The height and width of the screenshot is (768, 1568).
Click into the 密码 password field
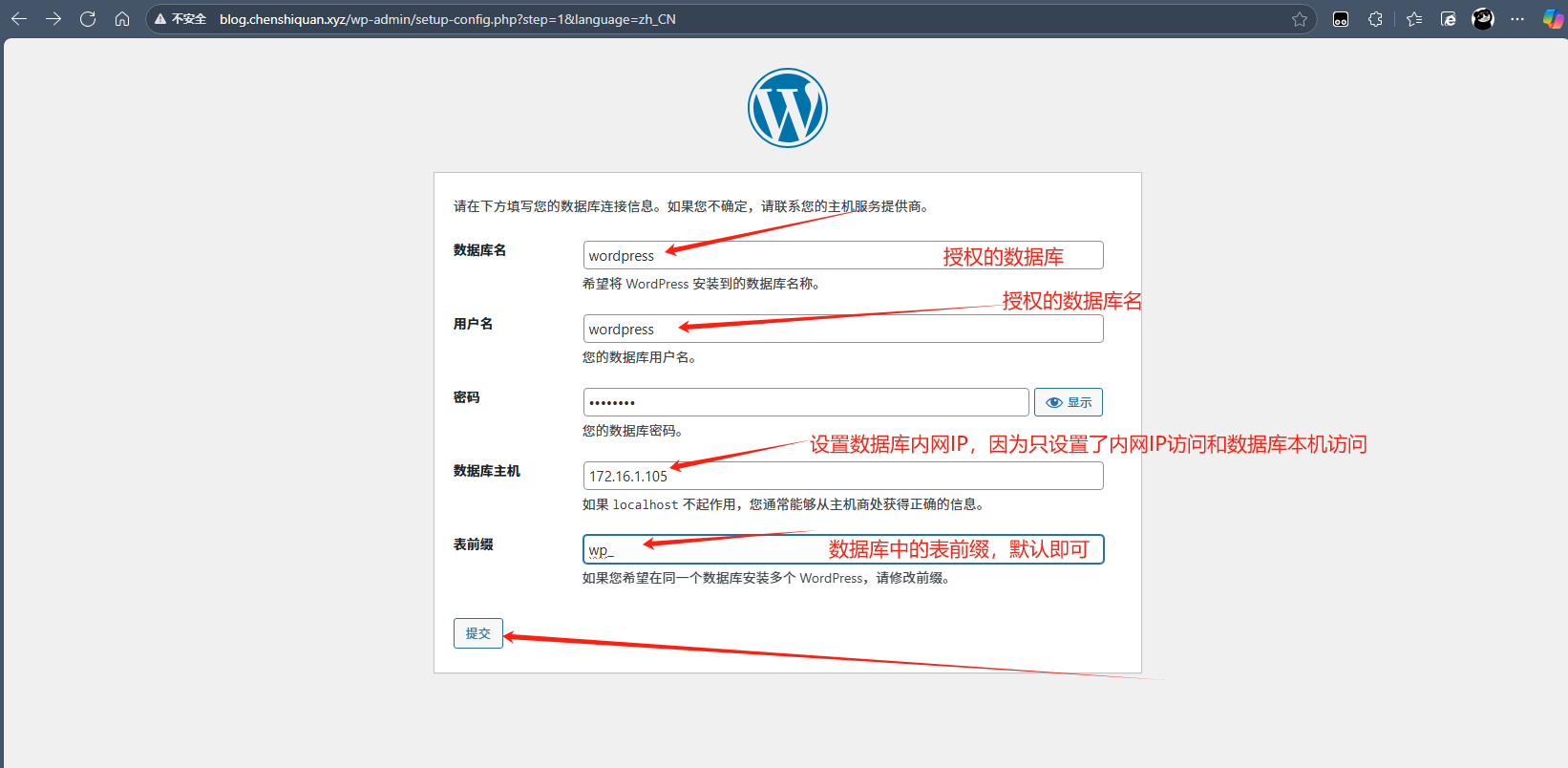(x=806, y=402)
